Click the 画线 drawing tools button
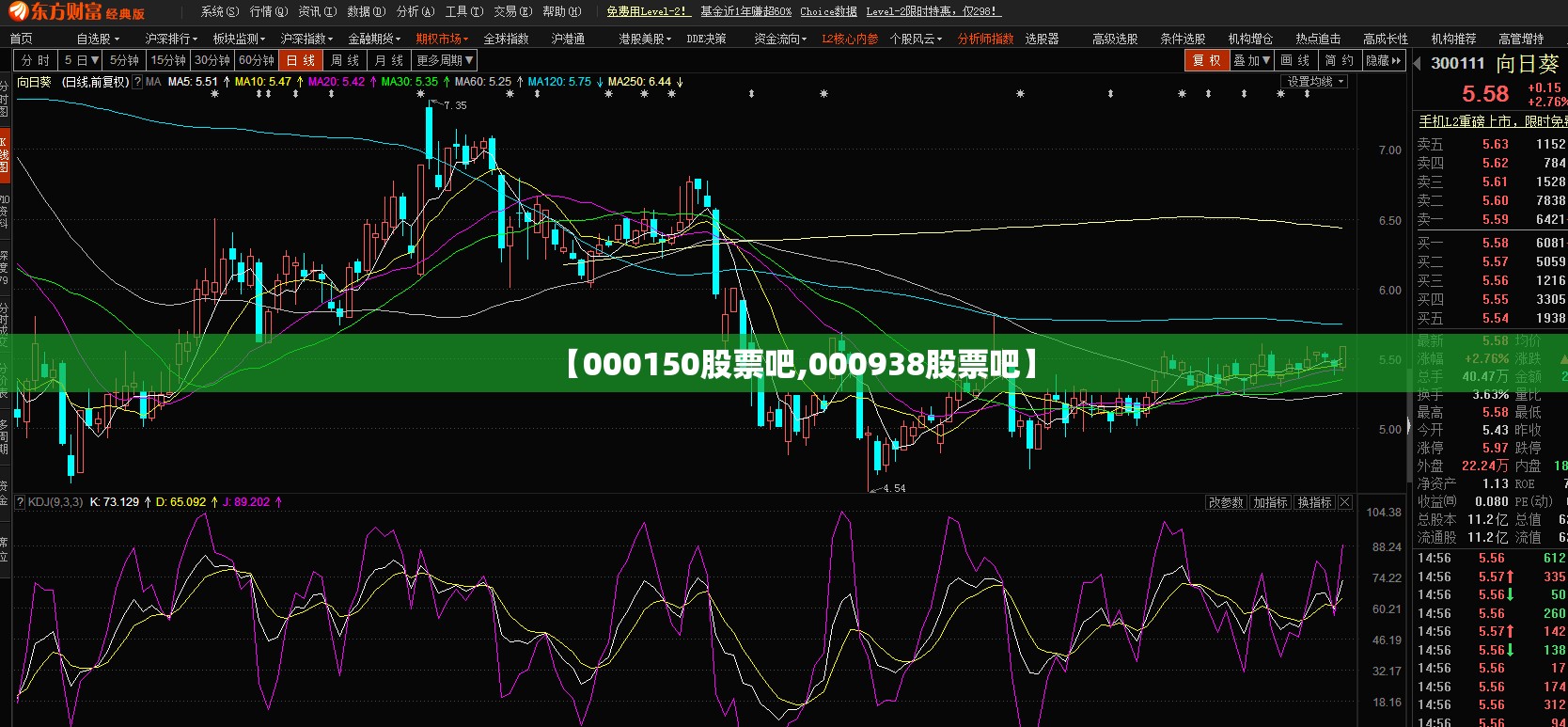This screenshot has width=1568, height=727. [1295, 60]
